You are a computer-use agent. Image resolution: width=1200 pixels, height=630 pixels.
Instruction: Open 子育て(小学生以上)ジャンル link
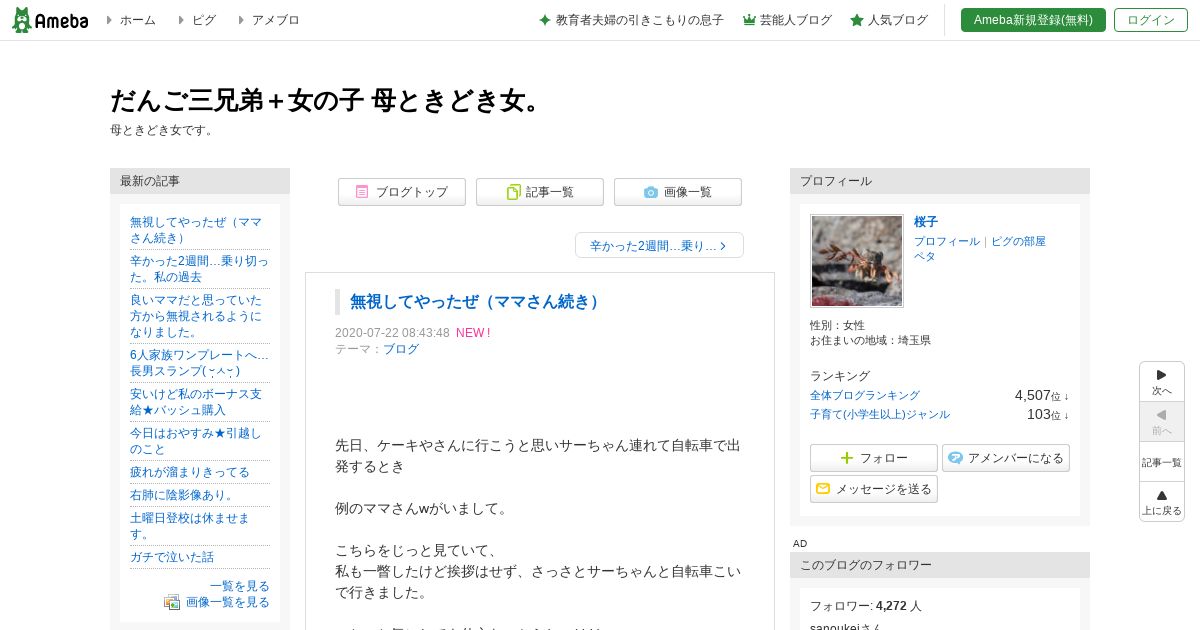coord(880,415)
